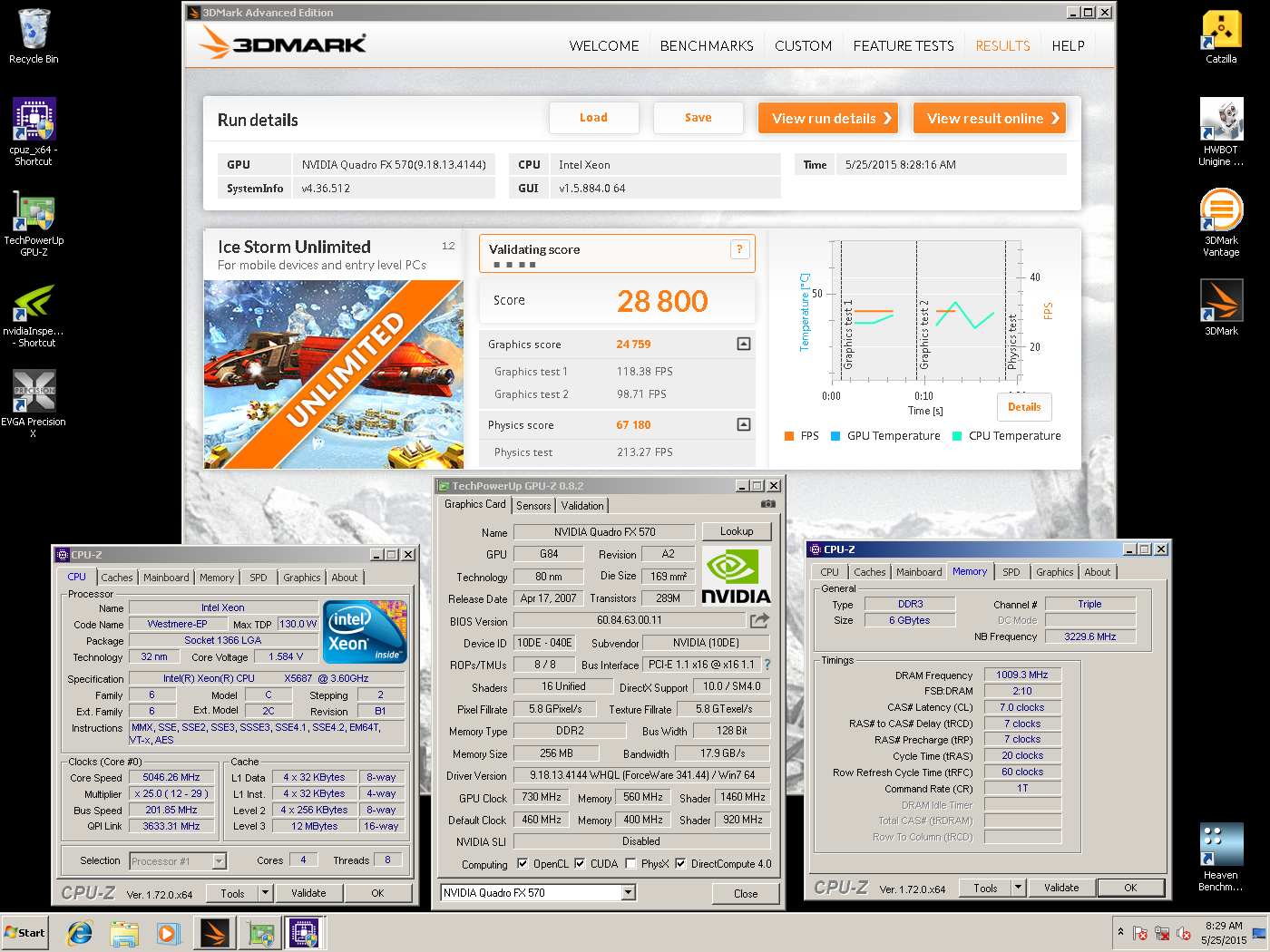Viewport: 1270px width, 952px height.
Task: Click the View run details button
Action: click(x=828, y=118)
